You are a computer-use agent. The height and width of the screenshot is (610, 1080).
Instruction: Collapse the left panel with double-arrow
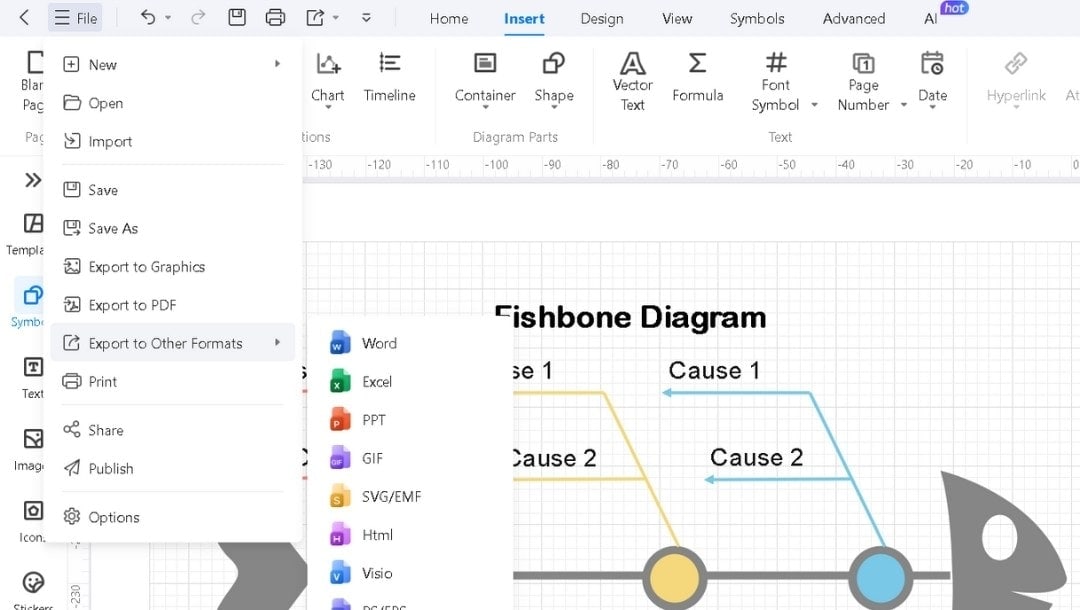tap(33, 180)
